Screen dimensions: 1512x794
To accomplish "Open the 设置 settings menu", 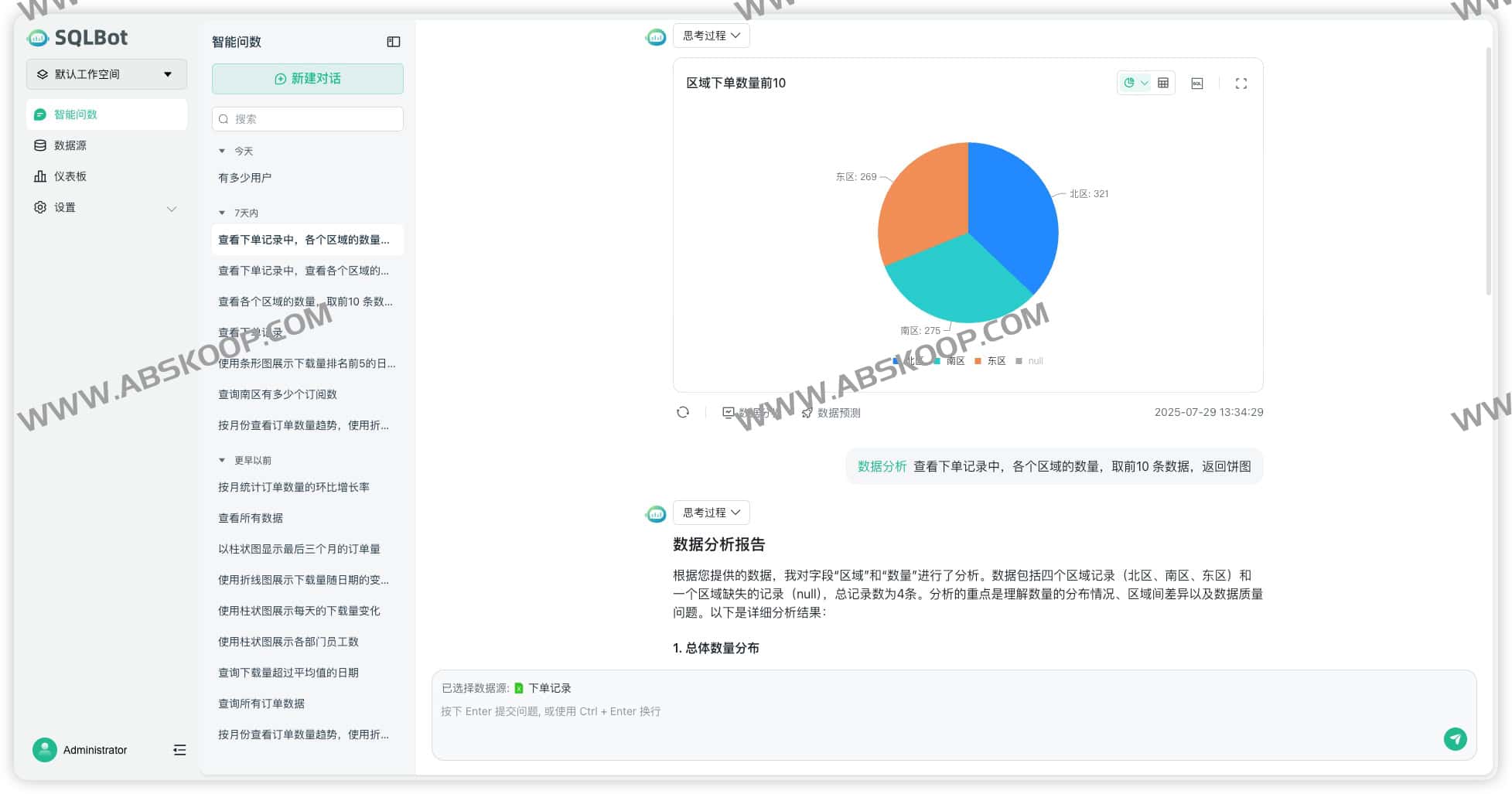I will pyautogui.click(x=66, y=207).
